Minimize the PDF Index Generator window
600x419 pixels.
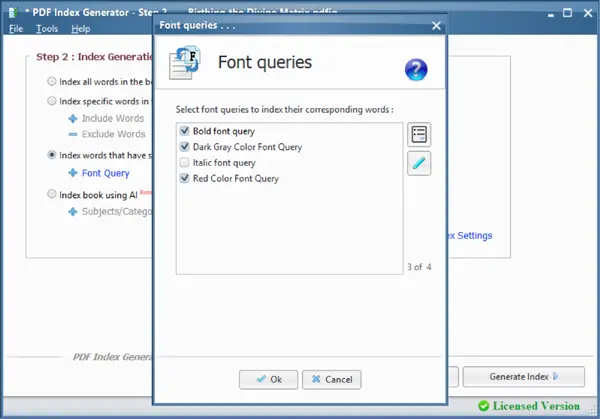click(551, 14)
